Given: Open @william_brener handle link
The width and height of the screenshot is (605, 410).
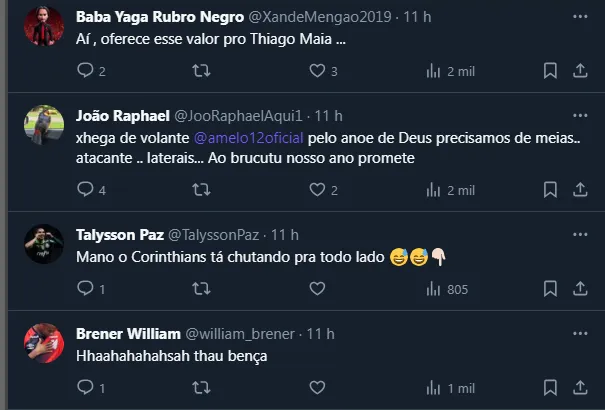Looking at the screenshot, I should pyautogui.click(x=240, y=333).
